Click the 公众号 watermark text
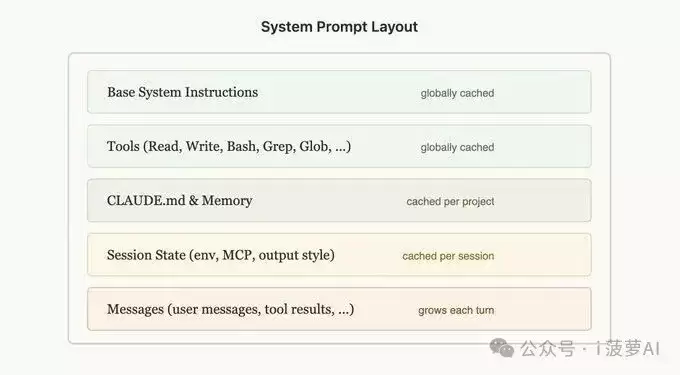 pyautogui.click(x=548, y=349)
